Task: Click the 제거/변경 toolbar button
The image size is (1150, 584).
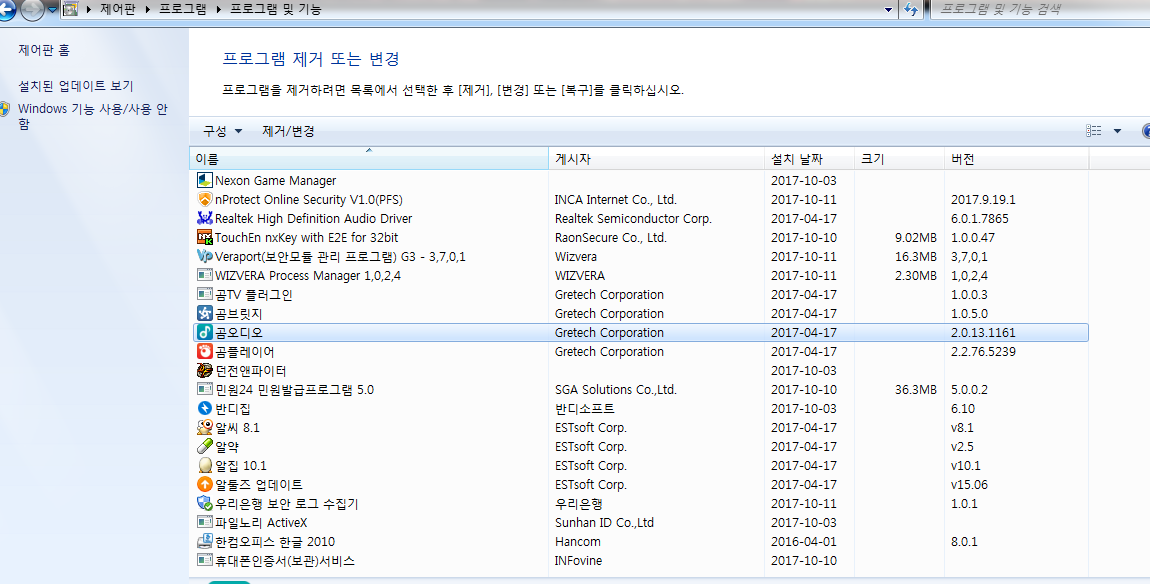Action: [288, 131]
